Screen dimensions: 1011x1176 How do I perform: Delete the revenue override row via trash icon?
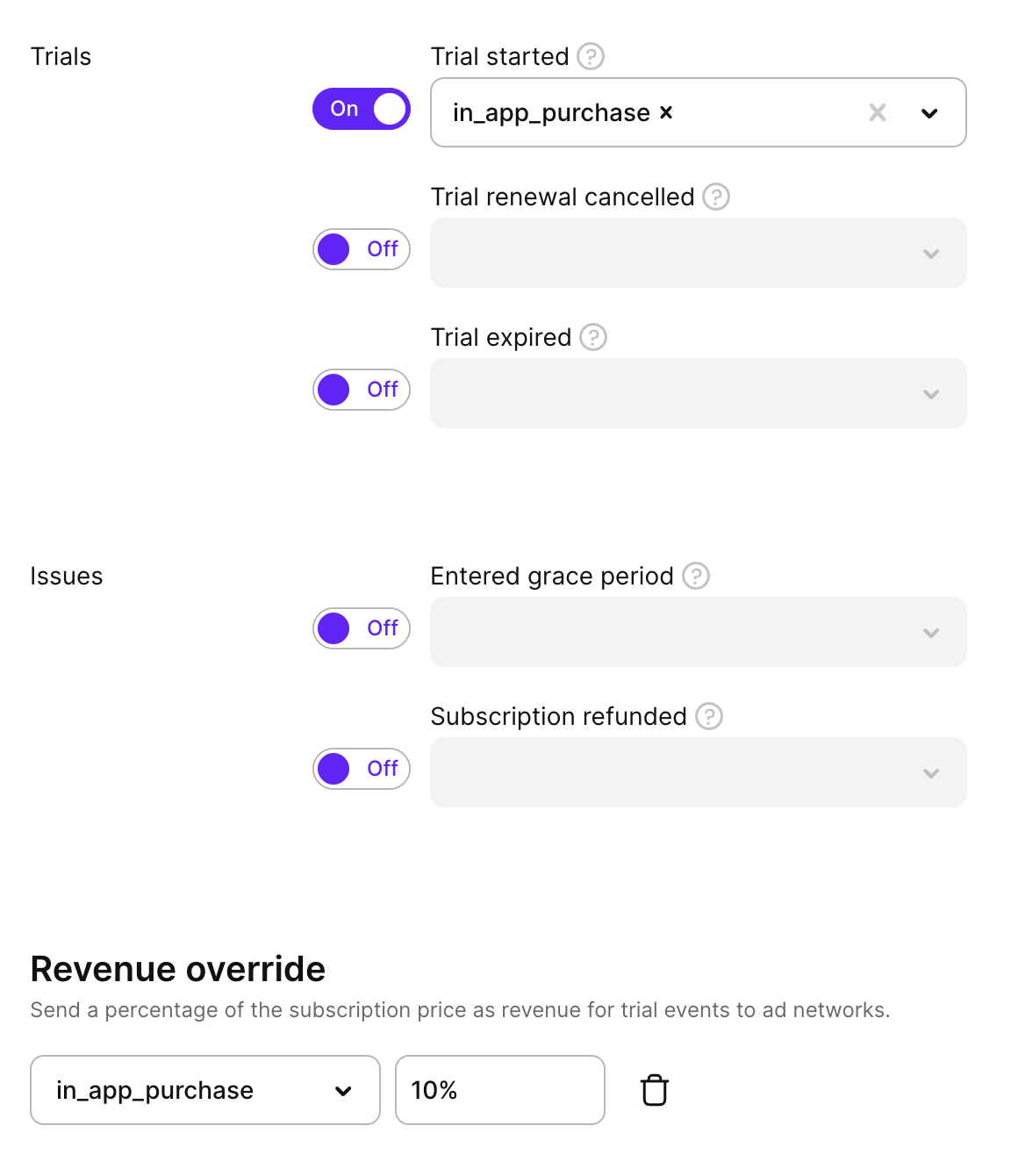point(653,1090)
